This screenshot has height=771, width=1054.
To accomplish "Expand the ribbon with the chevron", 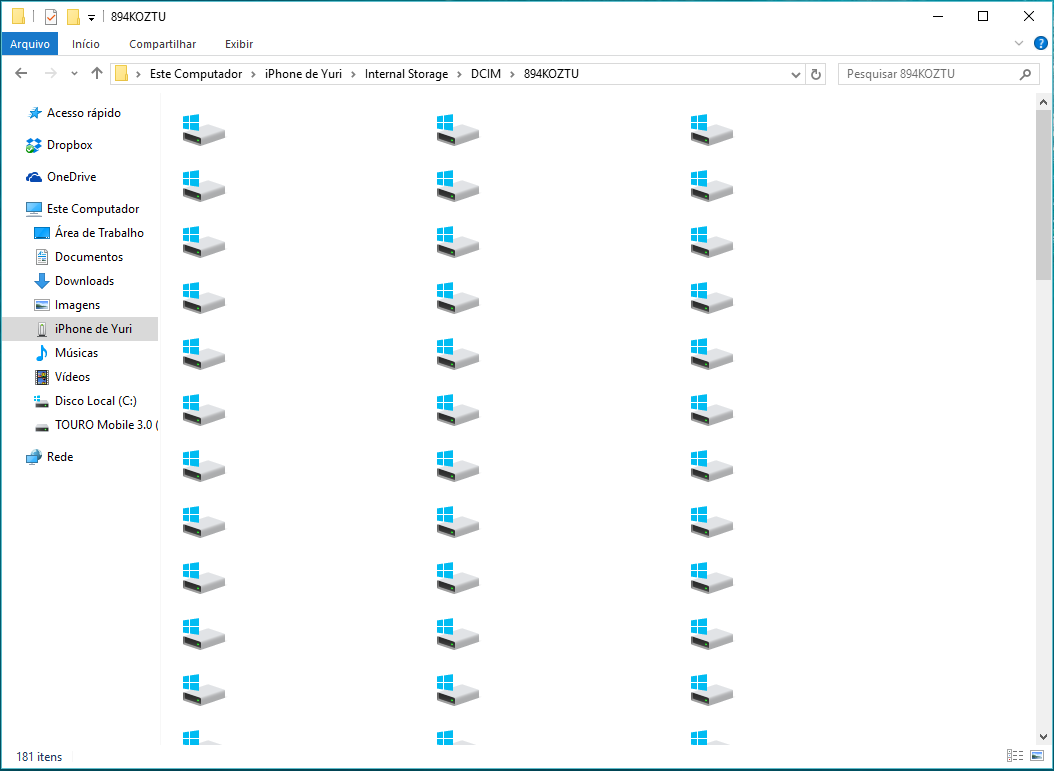I will point(1018,43).
